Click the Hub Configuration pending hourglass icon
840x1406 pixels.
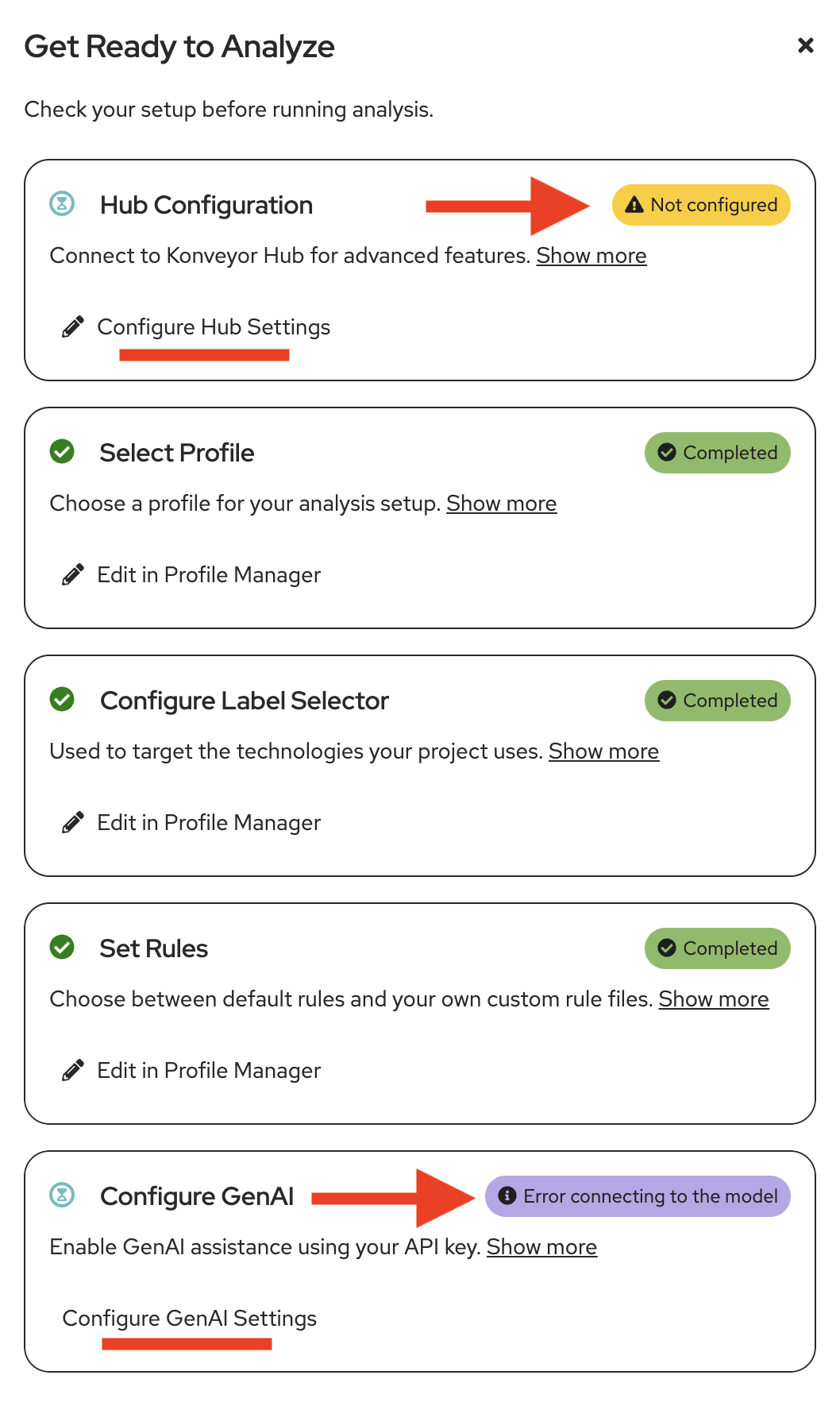[62, 204]
